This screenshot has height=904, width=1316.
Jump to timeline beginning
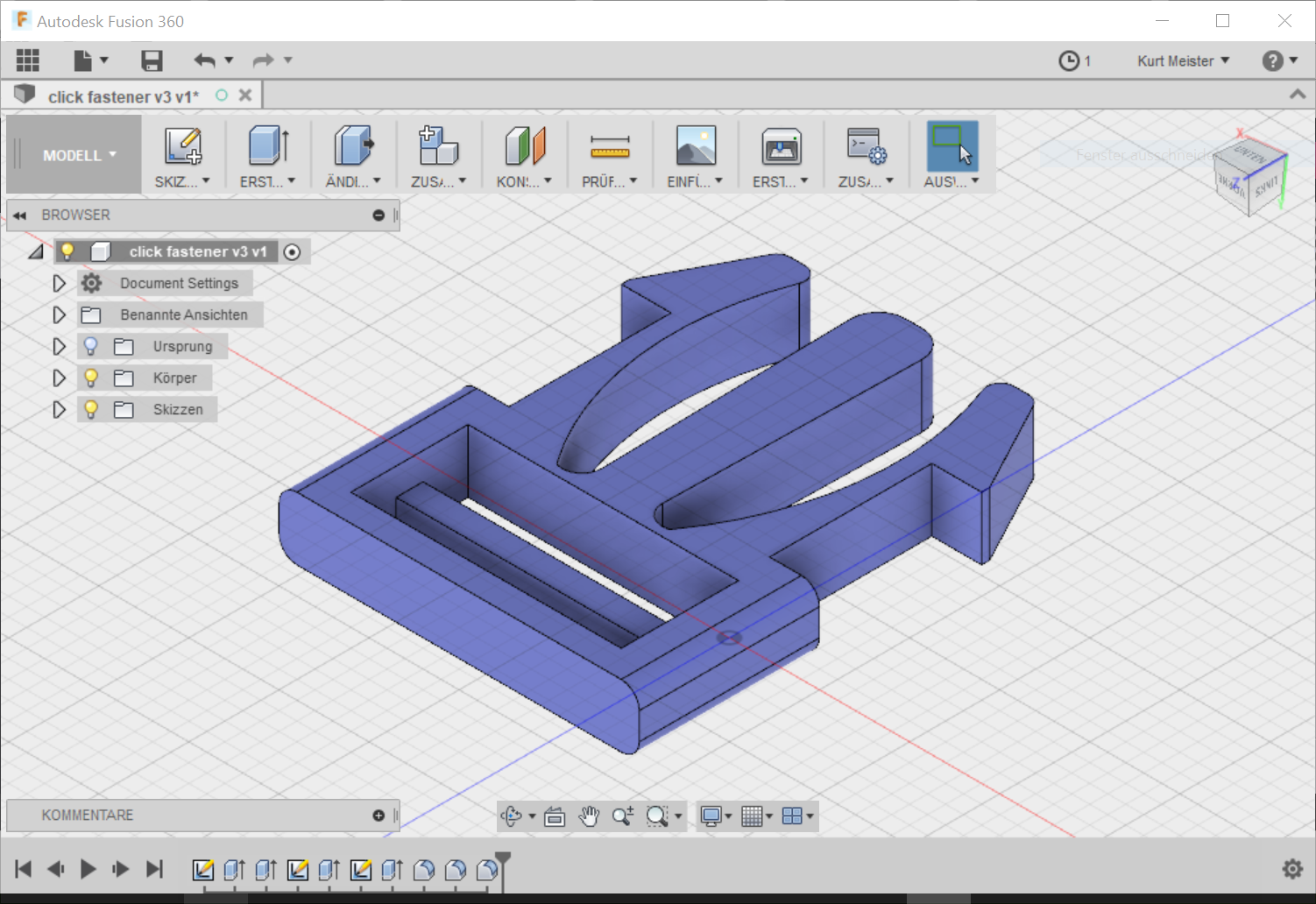[x=24, y=869]
